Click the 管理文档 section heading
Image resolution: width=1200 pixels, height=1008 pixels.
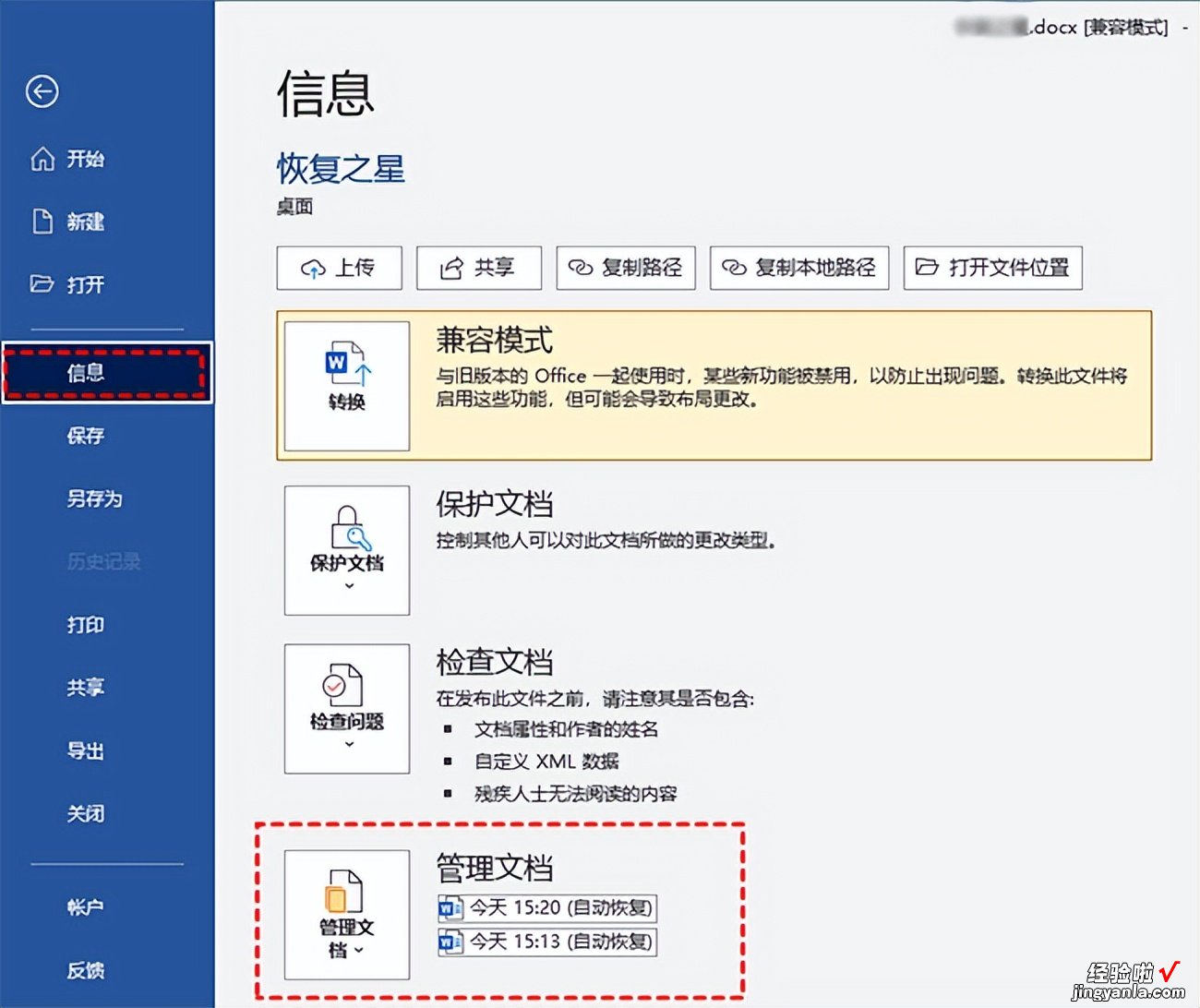coord(495,869)
